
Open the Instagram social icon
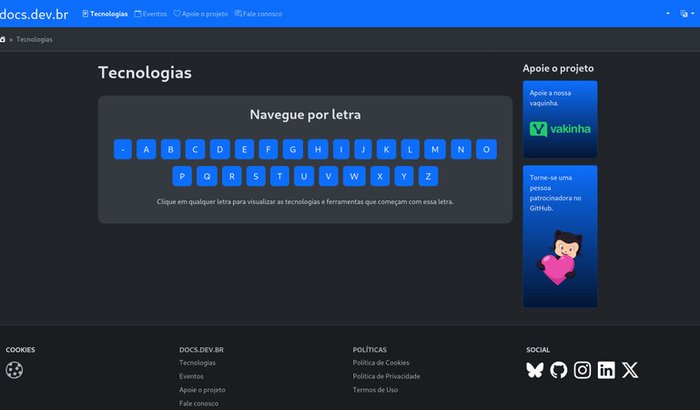pyautogui.click(x=582, y=370)
